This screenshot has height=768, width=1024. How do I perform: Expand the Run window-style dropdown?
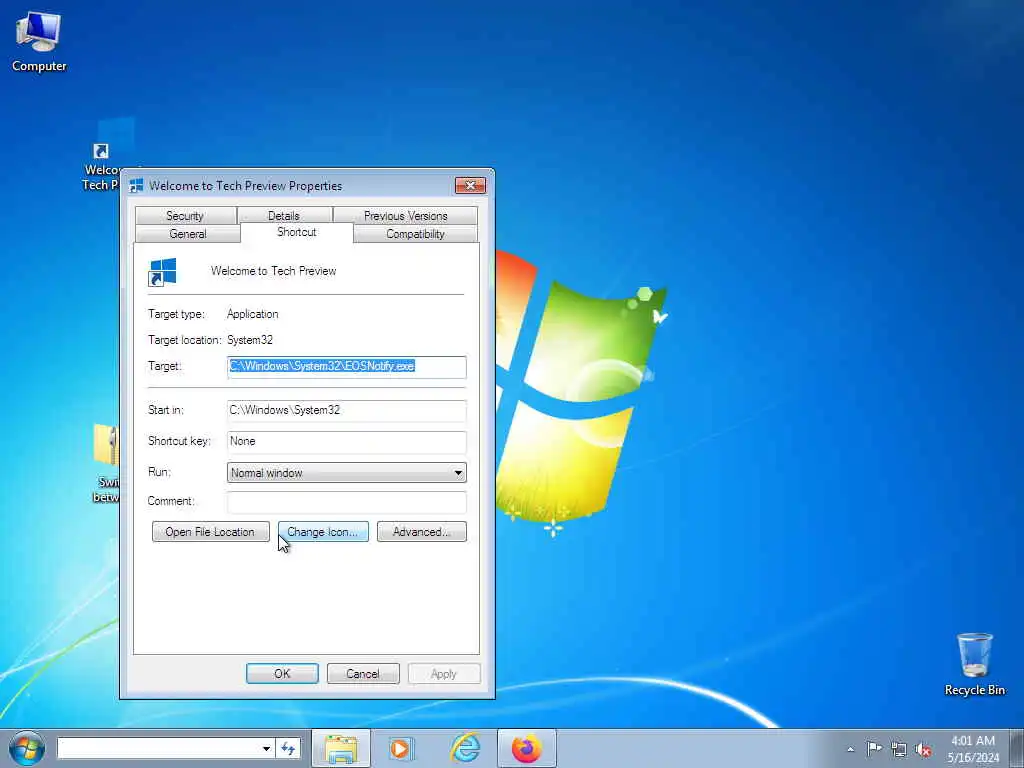point(458,473)
